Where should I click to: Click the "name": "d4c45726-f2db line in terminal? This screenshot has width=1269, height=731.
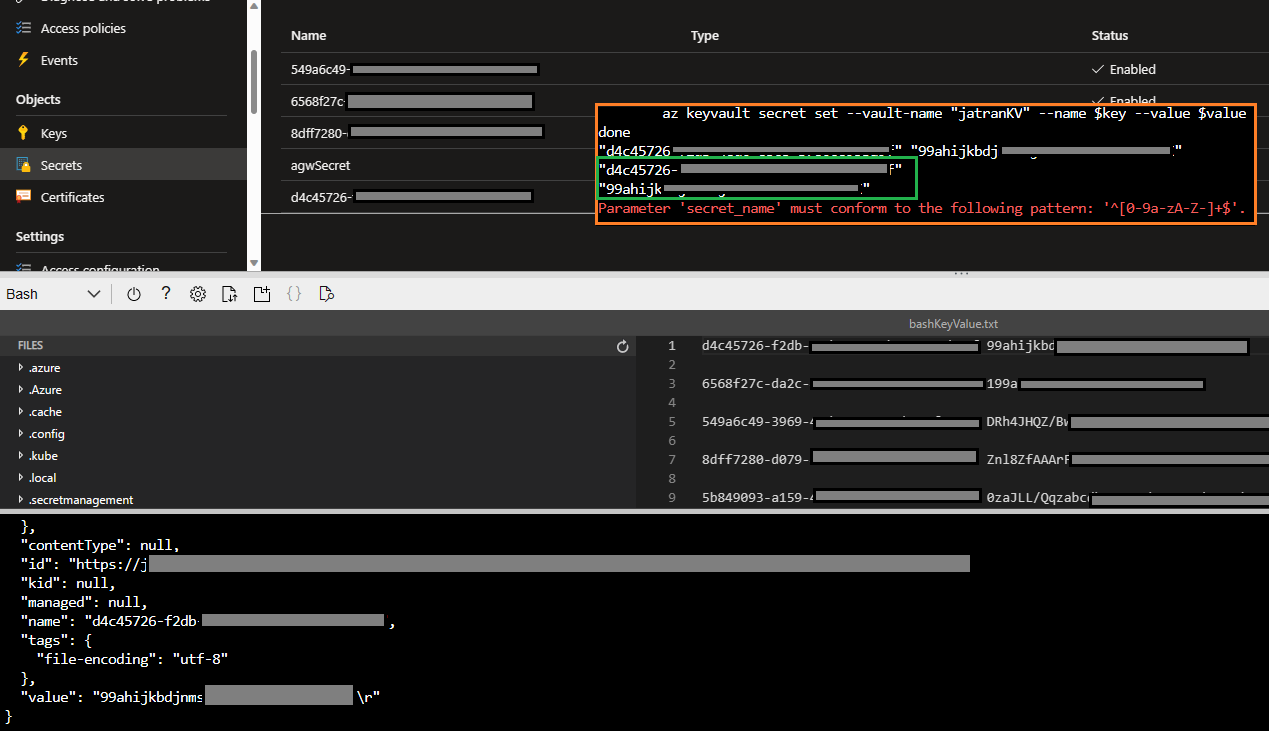(209, 621)
